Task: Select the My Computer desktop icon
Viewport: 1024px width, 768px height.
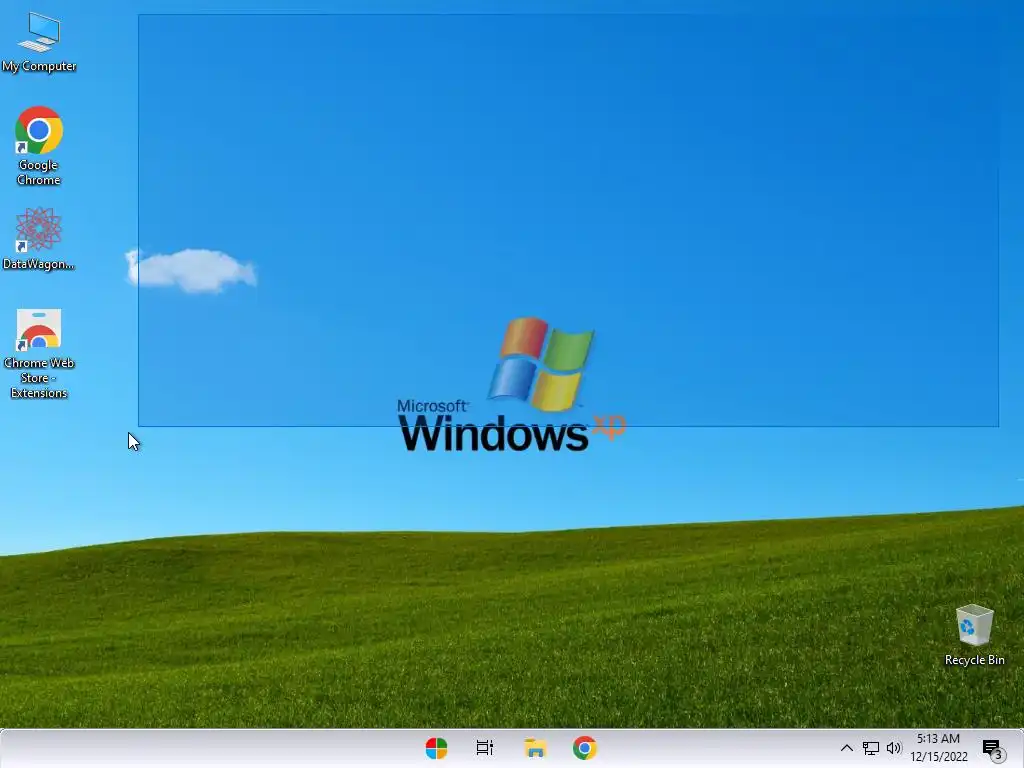Action: (39, 42)
